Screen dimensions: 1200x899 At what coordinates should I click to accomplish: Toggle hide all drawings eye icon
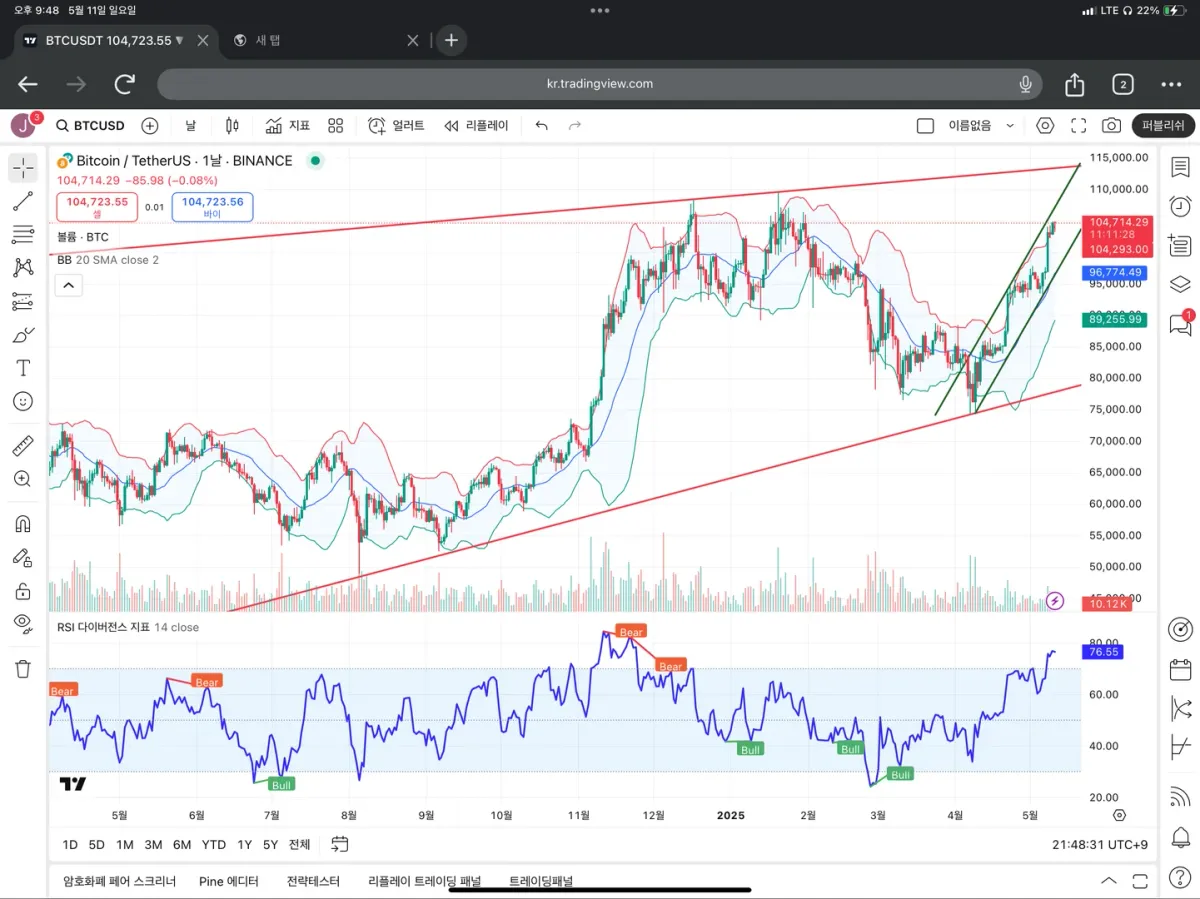(22, 623)
